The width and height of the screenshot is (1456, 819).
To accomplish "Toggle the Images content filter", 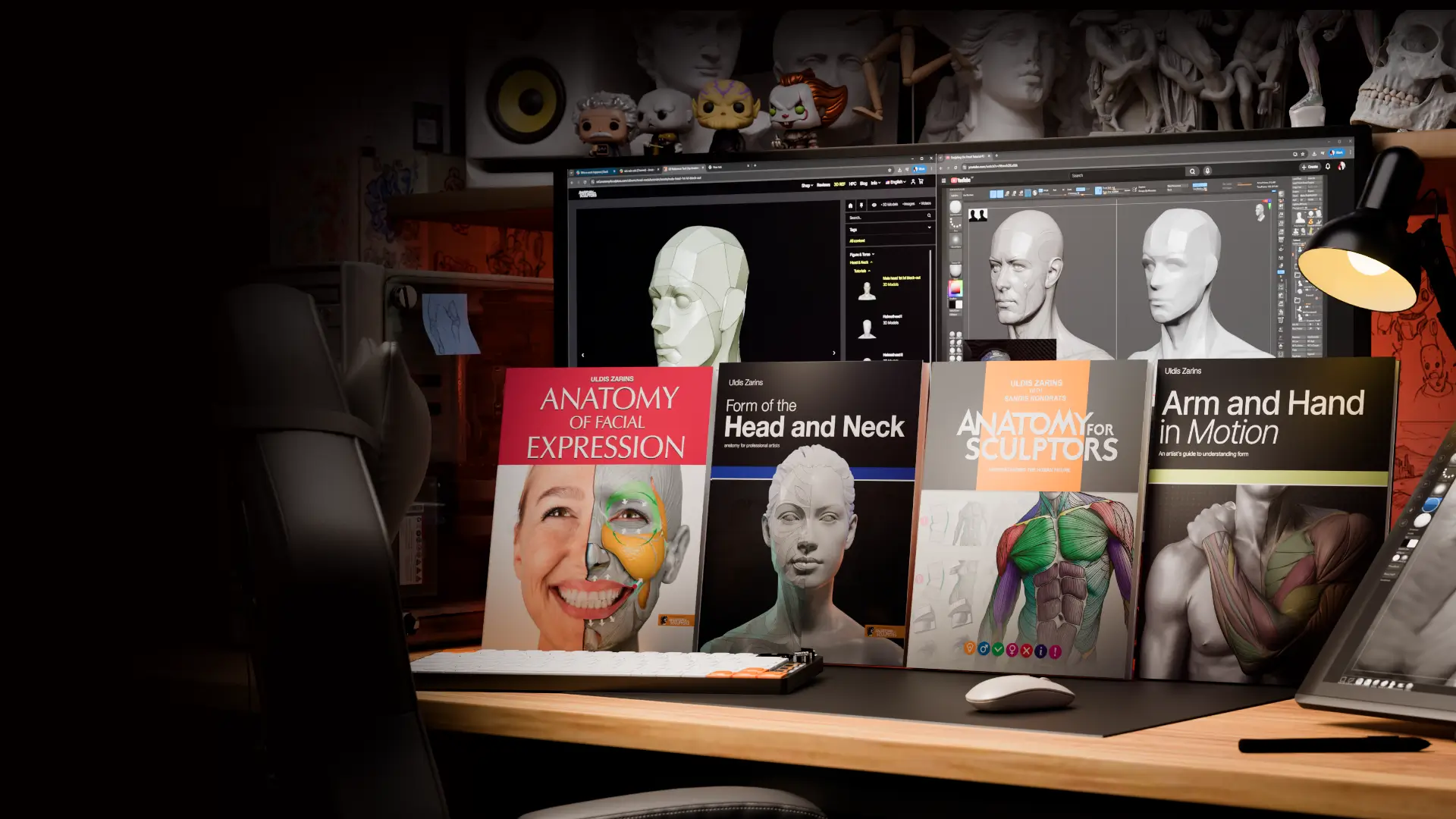I will (908, 204).
